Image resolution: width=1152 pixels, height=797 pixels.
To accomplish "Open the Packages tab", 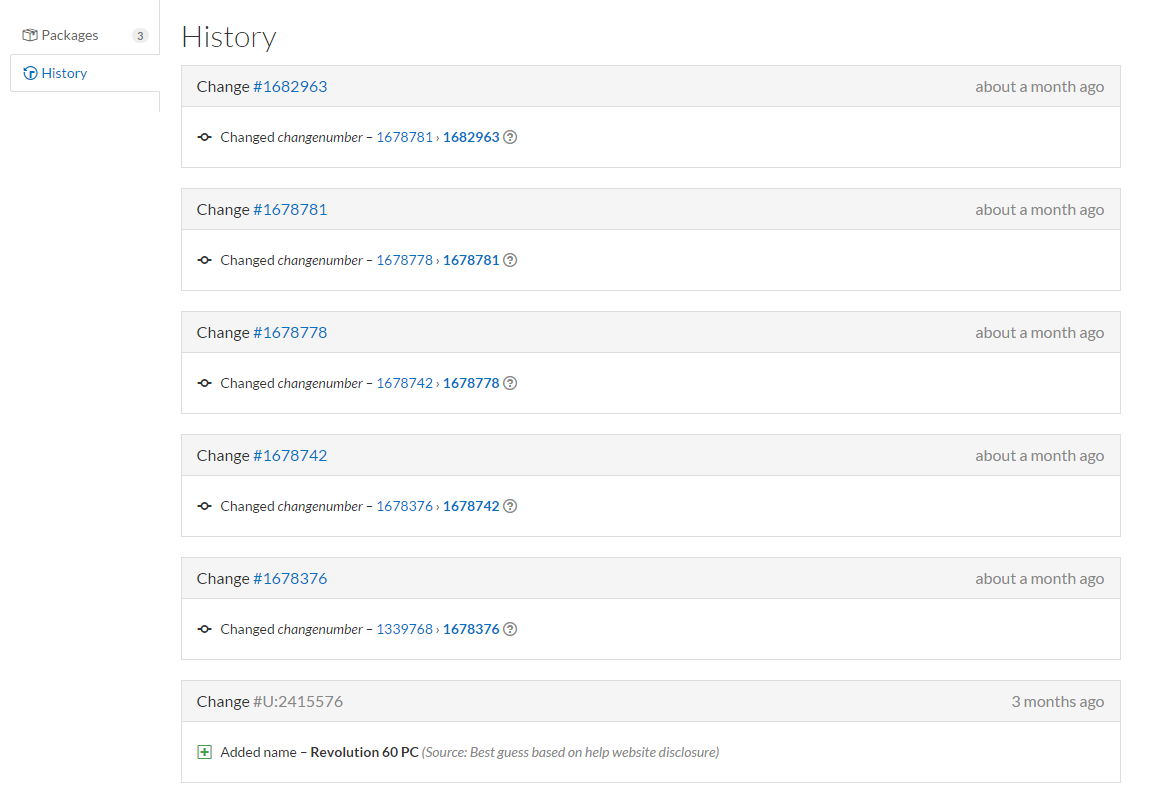I will [84, 35].
